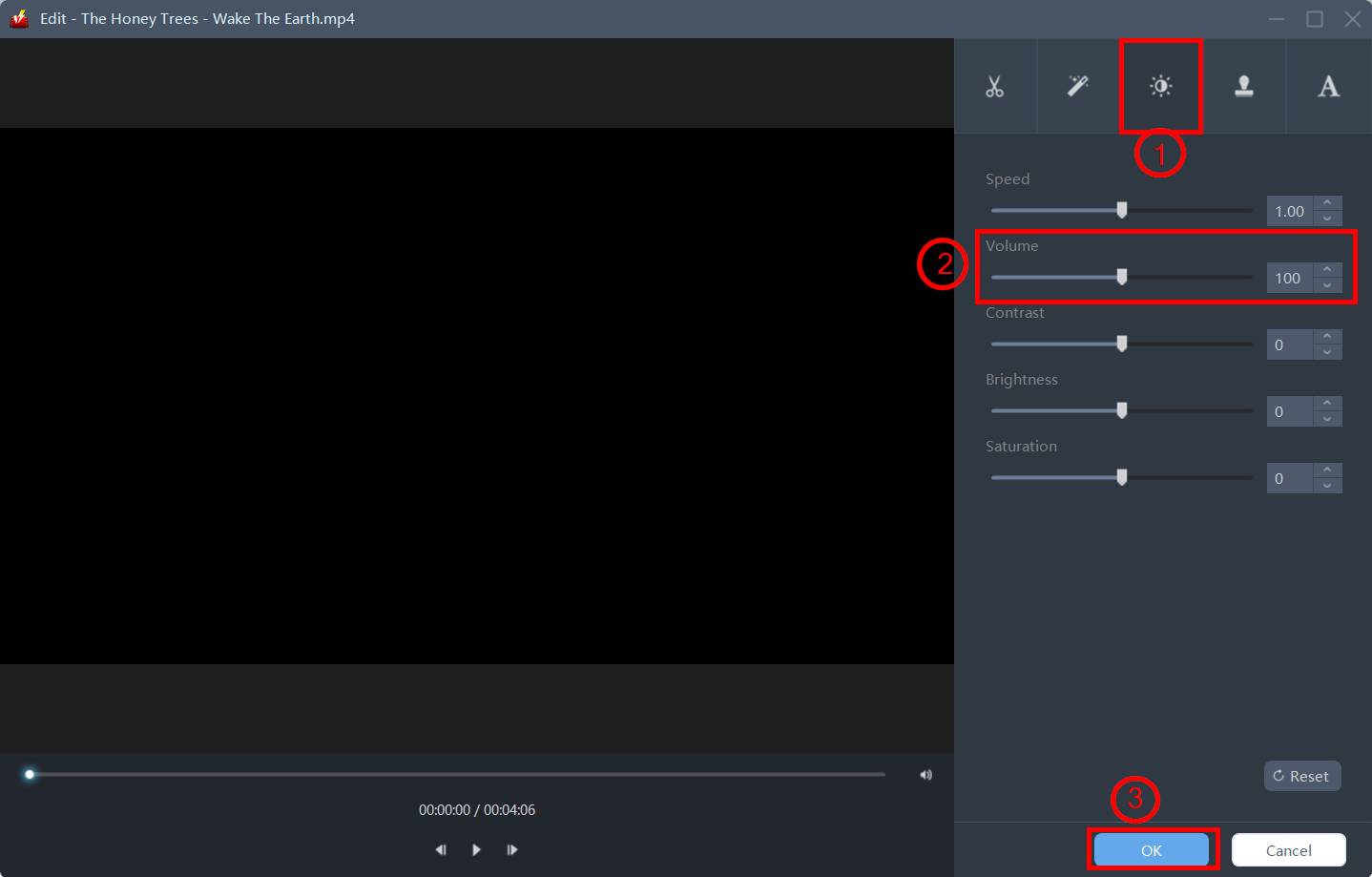Screen dimensions: 1372x877
Task: Click the Reset button
Action: click(x=1301, y=776)
